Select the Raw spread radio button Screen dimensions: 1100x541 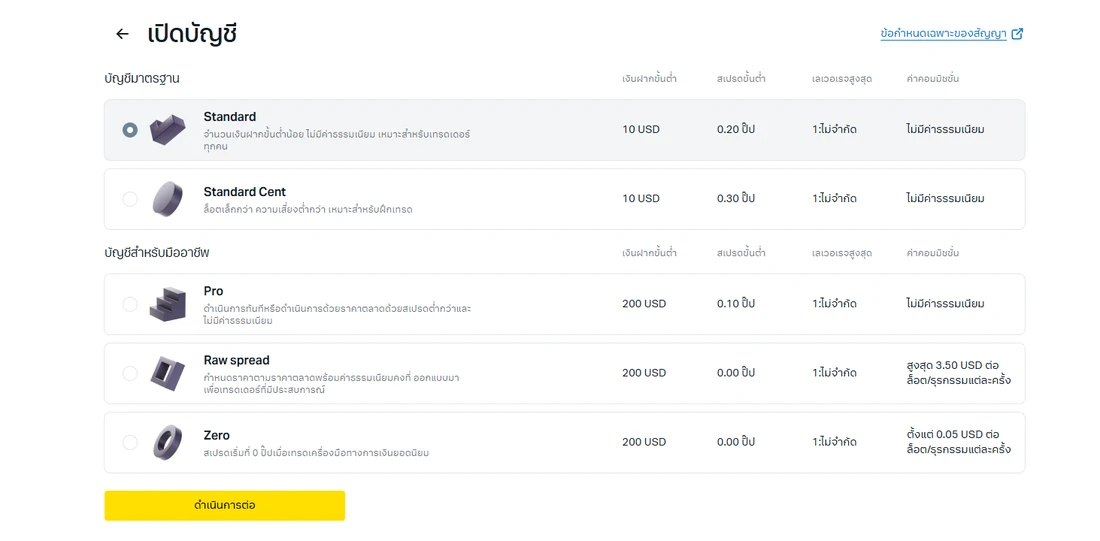click(130, 373)
